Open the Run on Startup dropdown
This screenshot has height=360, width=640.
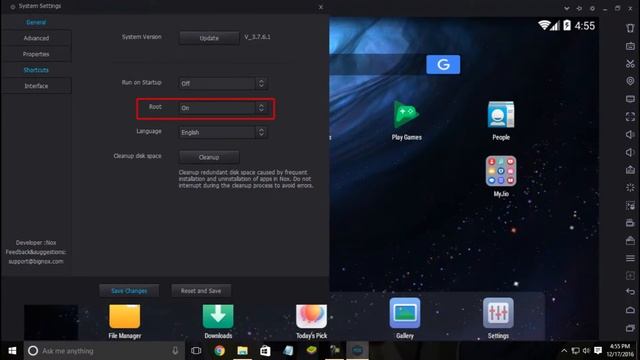[x=223, y=83]
